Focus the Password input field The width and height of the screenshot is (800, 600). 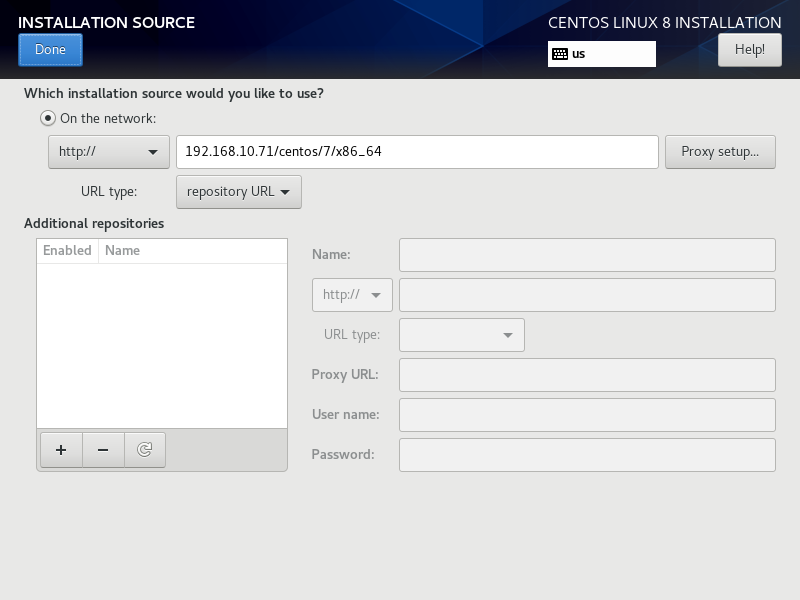tap(587, 455)
